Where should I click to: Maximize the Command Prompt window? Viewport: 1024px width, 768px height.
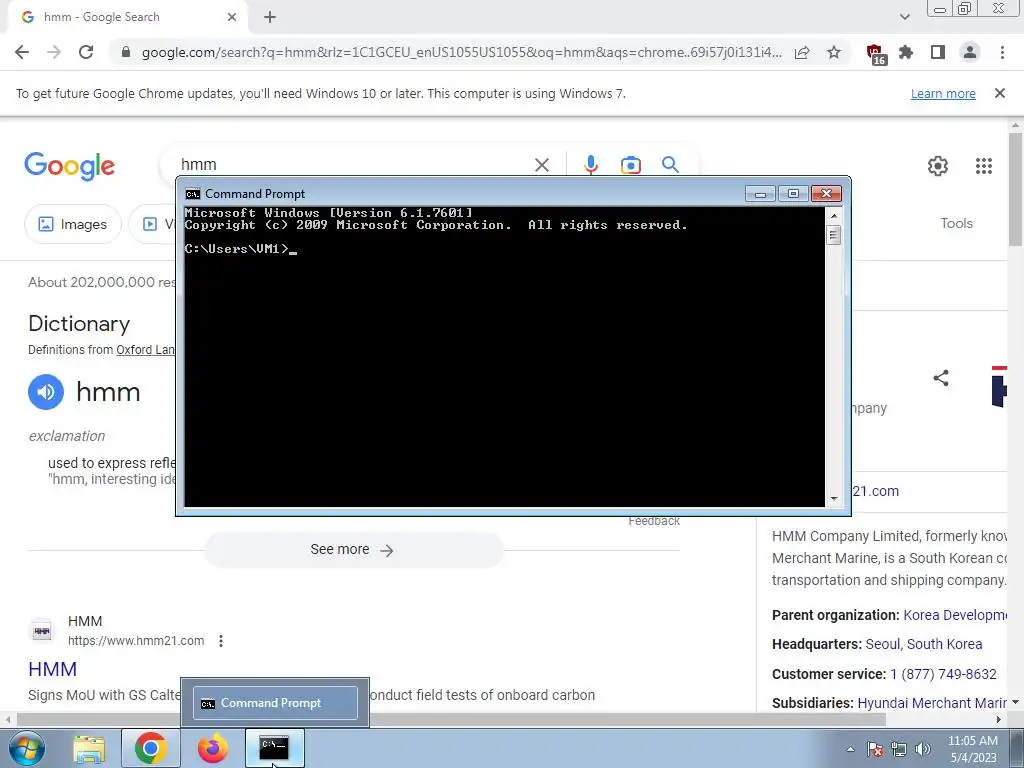793,194
